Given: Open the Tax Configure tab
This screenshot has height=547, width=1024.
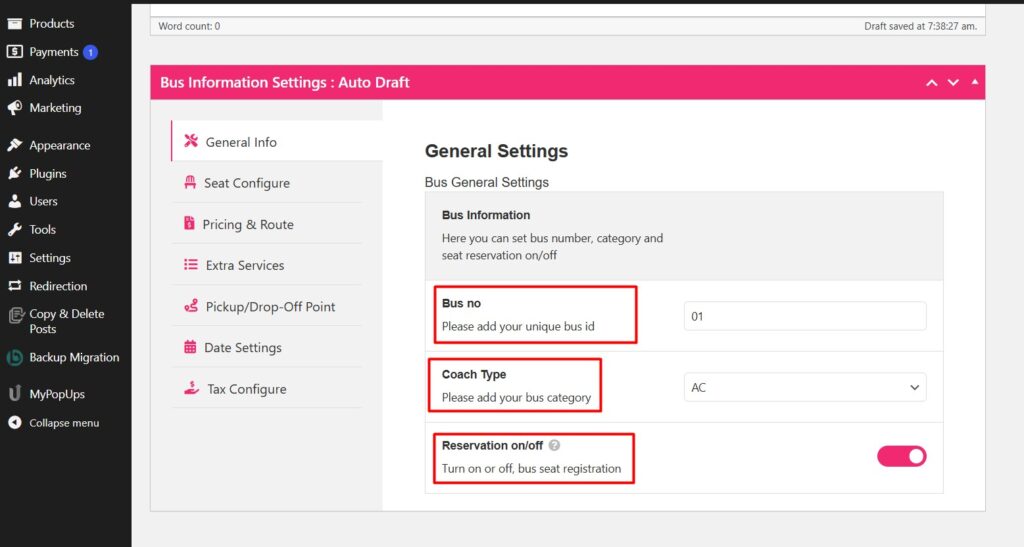Looking at the screenshot, I should click(267, 388).
